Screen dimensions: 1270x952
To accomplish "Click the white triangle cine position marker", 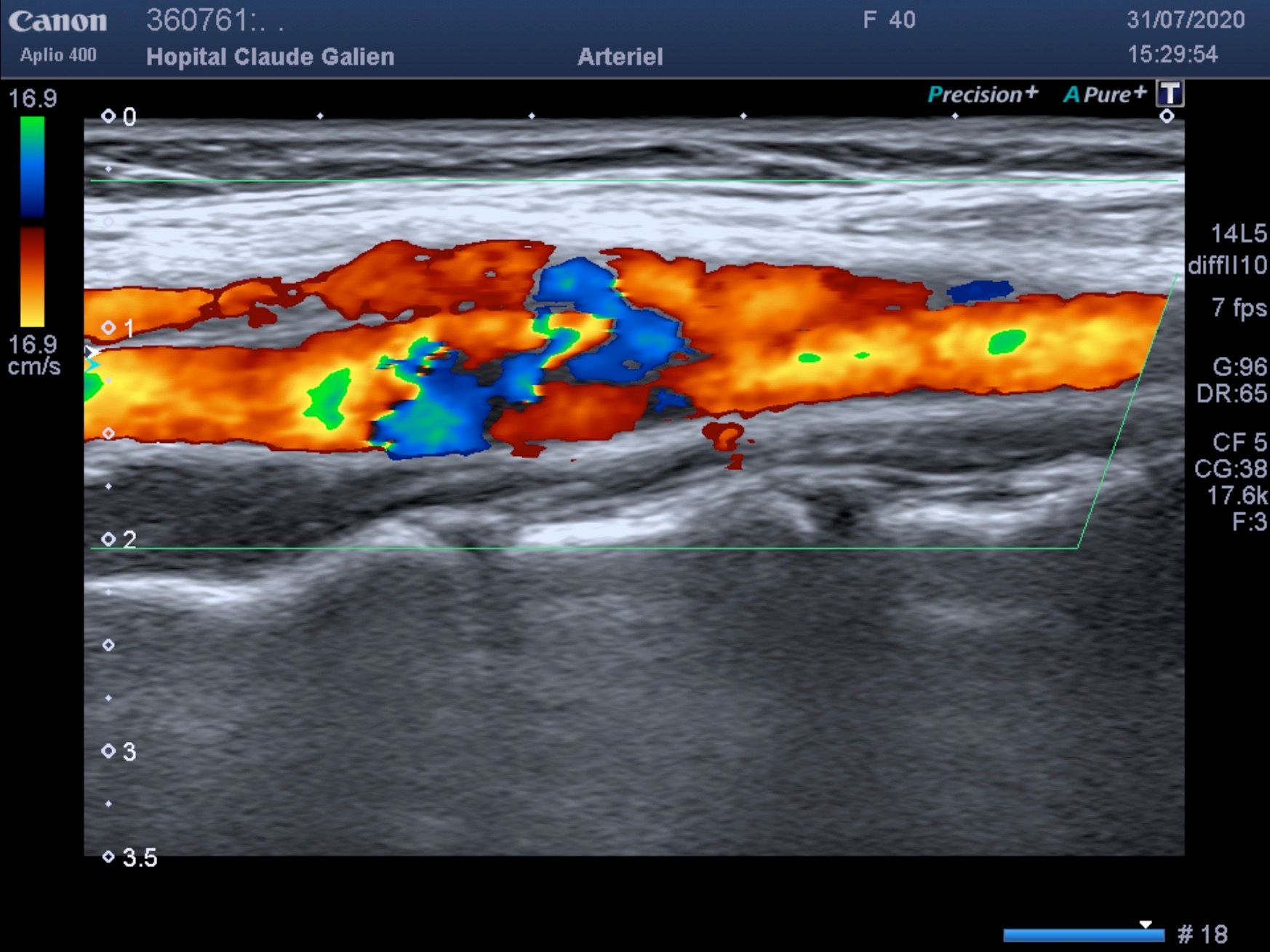I will point(1146,924).
